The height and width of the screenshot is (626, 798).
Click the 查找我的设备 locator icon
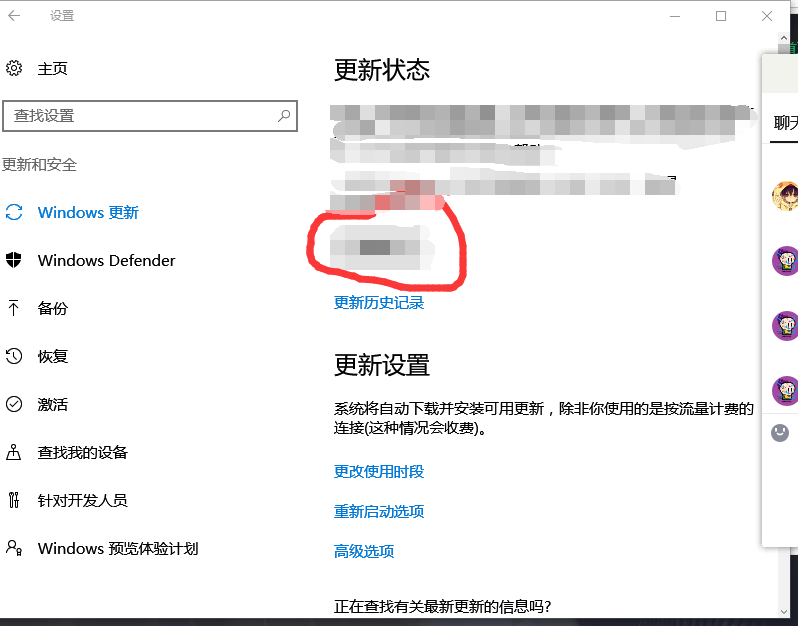pos(14,452)
